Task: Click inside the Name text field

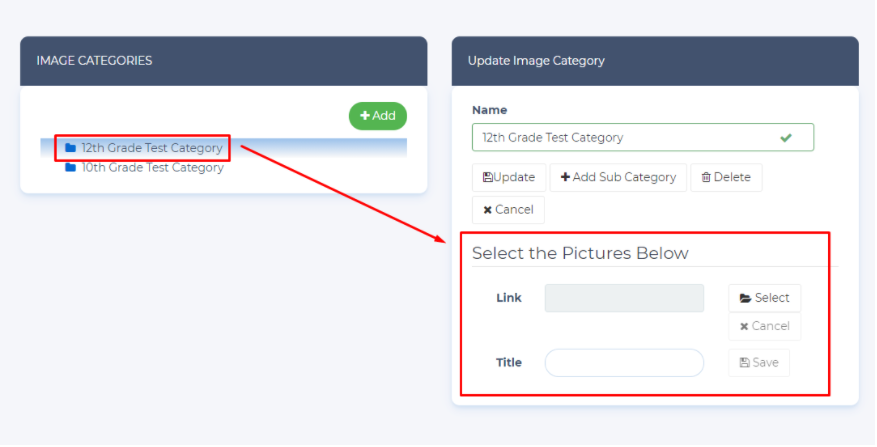Action: click(x=620, y=138)
